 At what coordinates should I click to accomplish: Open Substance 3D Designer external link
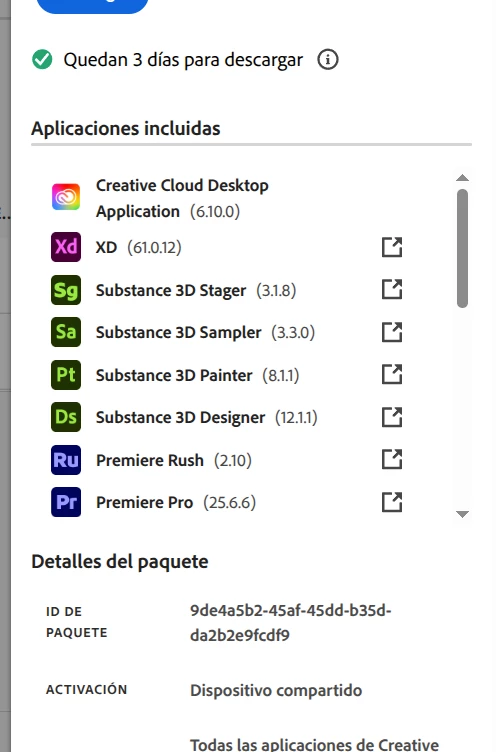point(392,417)
